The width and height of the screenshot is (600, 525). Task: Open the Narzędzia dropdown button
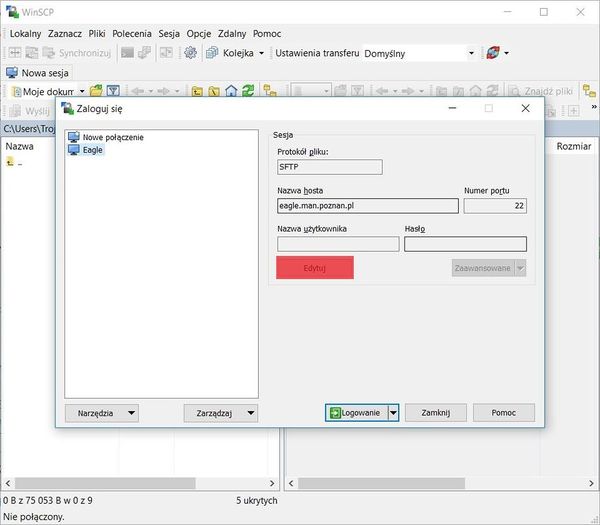[x=102, y=413]
